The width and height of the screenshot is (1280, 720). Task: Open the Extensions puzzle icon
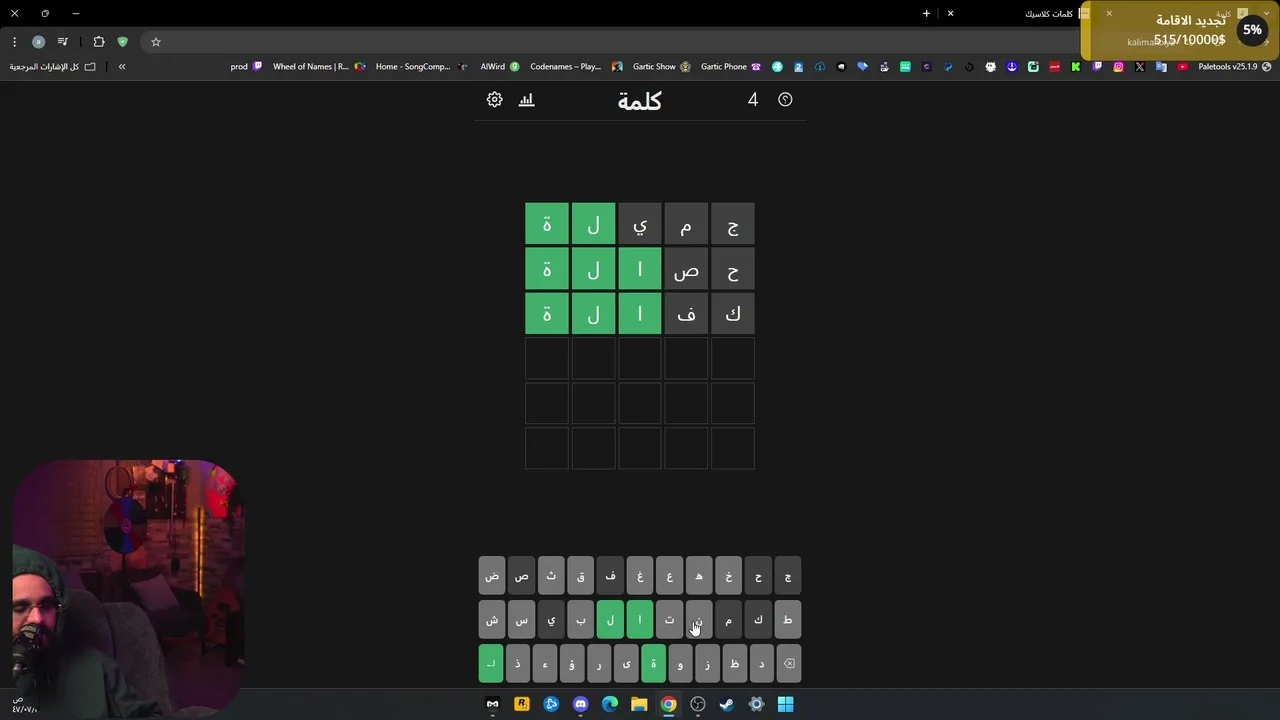(99, 42)
